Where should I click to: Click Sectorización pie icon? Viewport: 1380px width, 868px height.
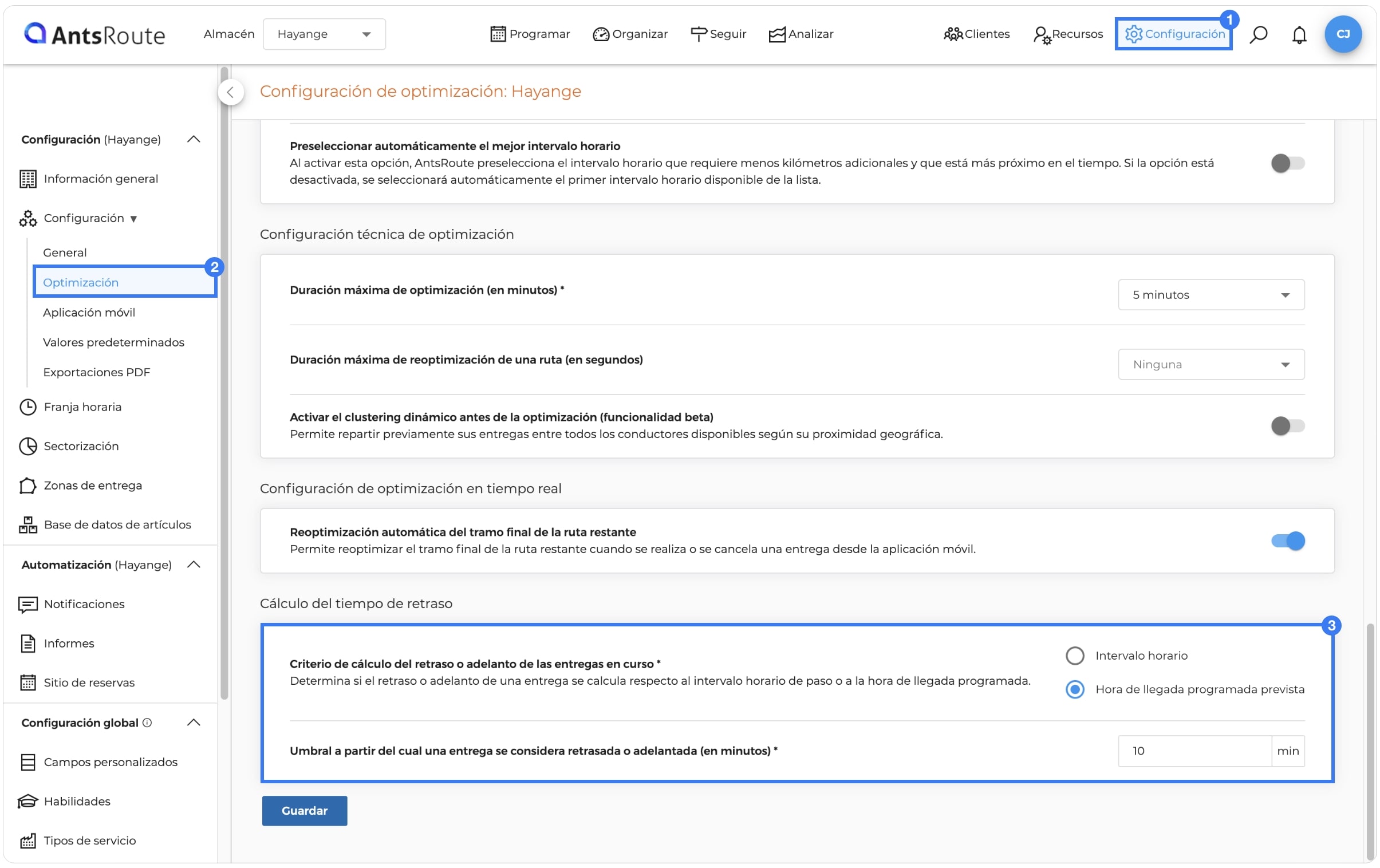[x=27, y=447]
